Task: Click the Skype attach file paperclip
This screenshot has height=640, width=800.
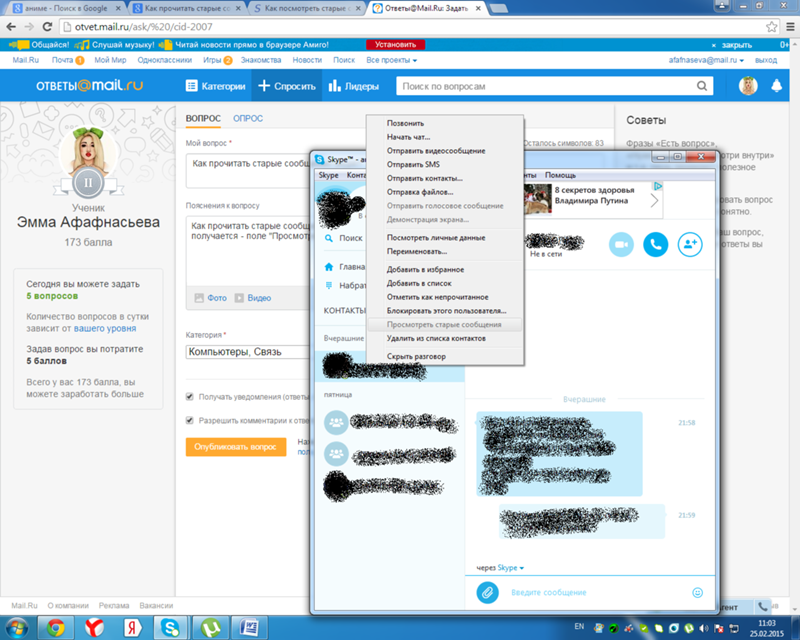Action: (x=487, y=592)
